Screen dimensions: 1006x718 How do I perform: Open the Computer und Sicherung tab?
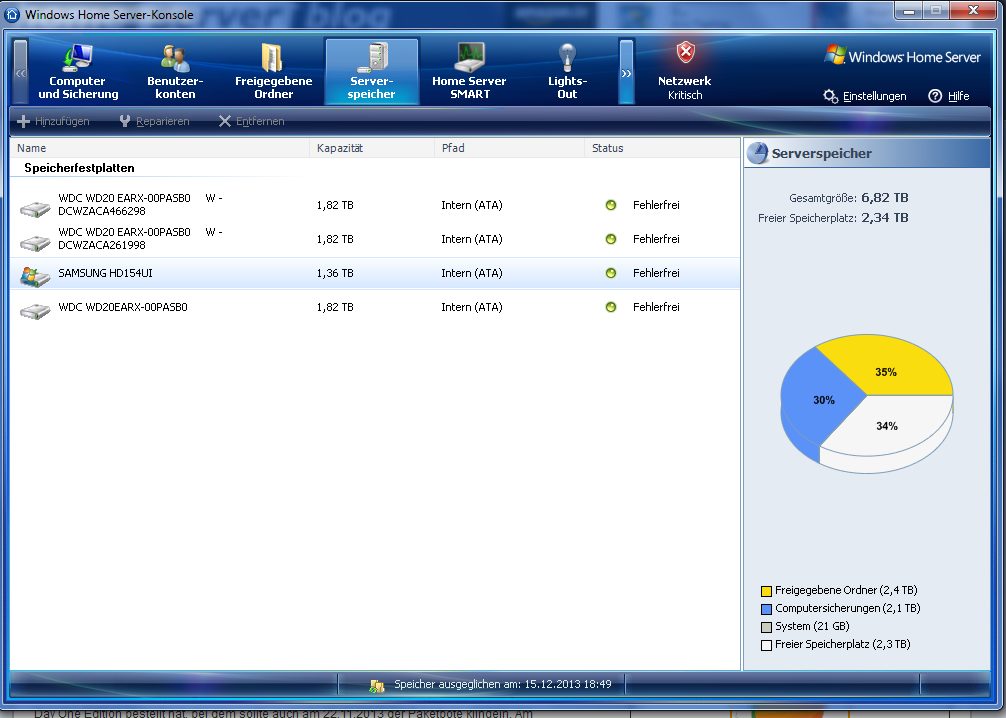click(x=78, y=71)
